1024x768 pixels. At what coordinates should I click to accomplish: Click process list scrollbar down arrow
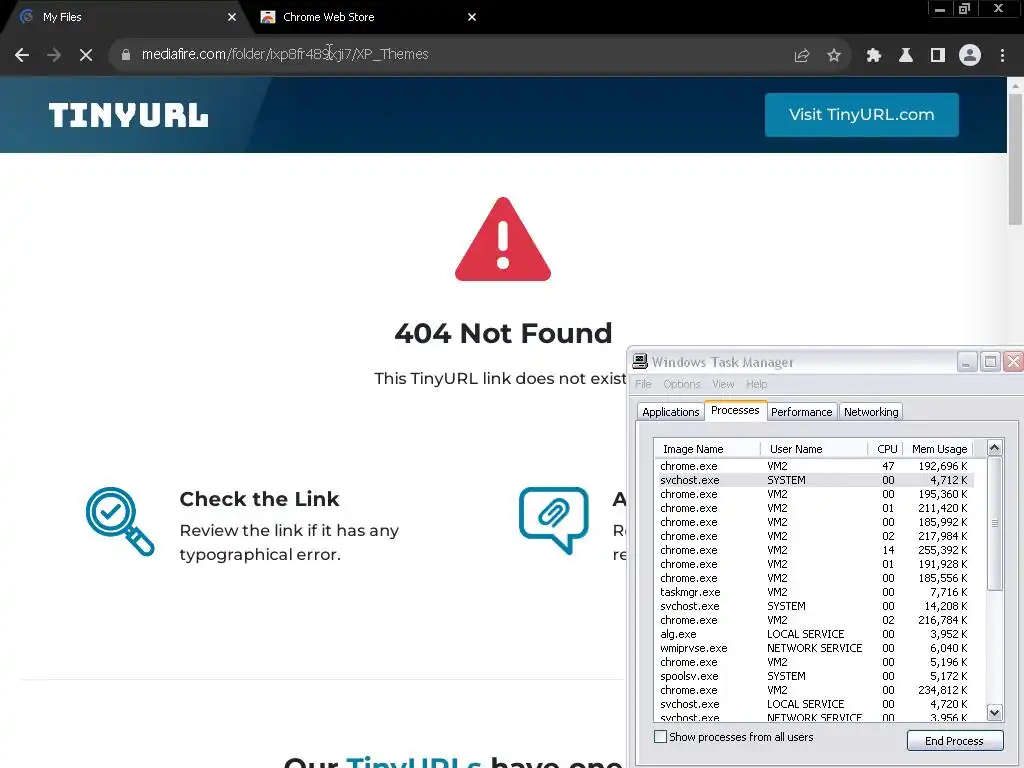point(994,712)
